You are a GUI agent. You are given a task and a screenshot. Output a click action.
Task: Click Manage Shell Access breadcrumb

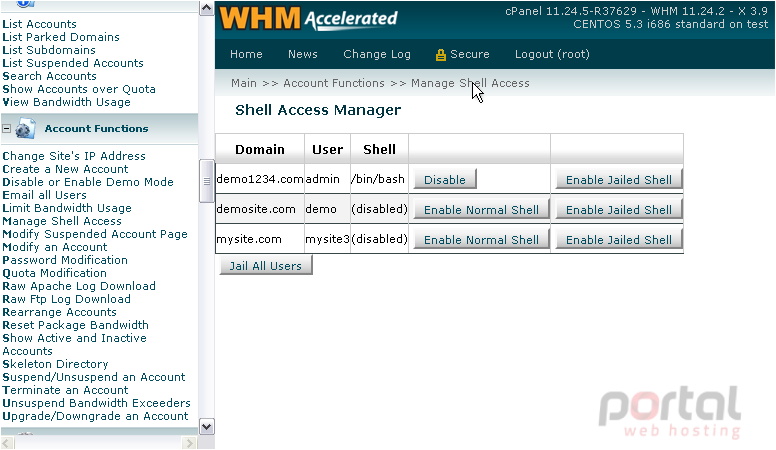coord(470,83)
